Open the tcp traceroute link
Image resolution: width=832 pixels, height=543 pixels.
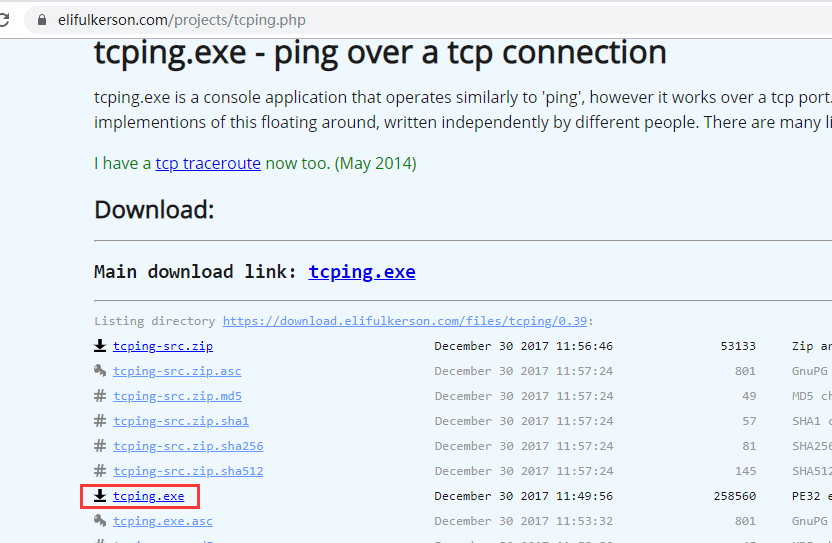pos(208,163)
